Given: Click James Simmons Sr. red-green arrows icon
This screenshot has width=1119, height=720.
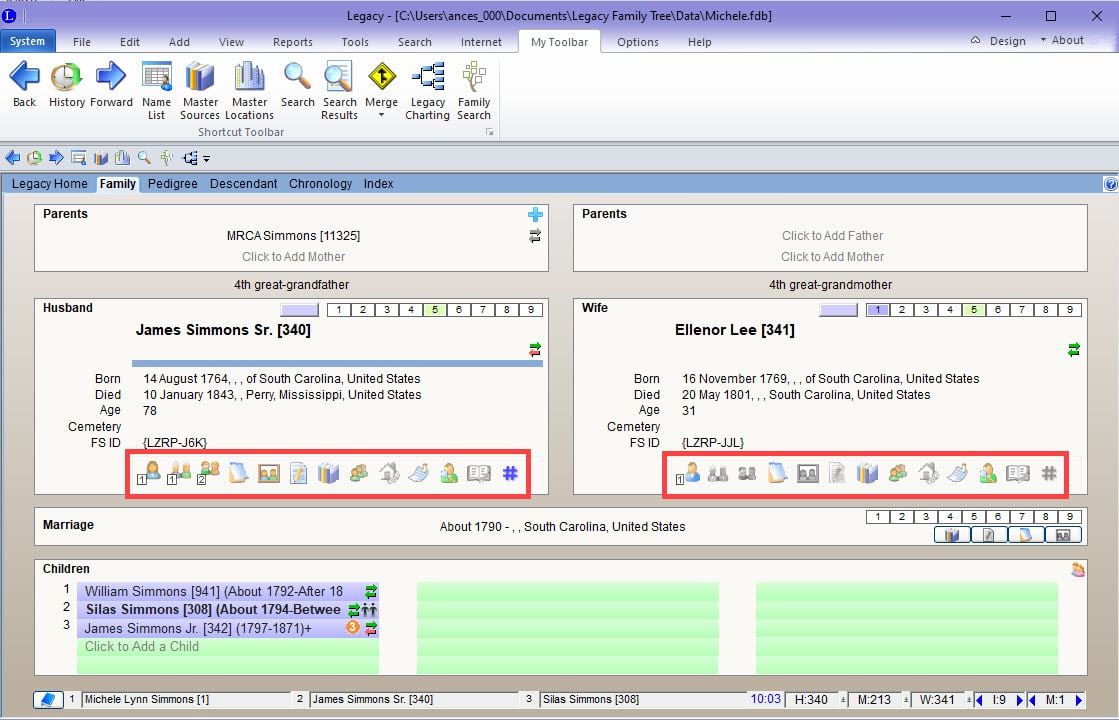Looking at the screenshot, I should [535, 350].
